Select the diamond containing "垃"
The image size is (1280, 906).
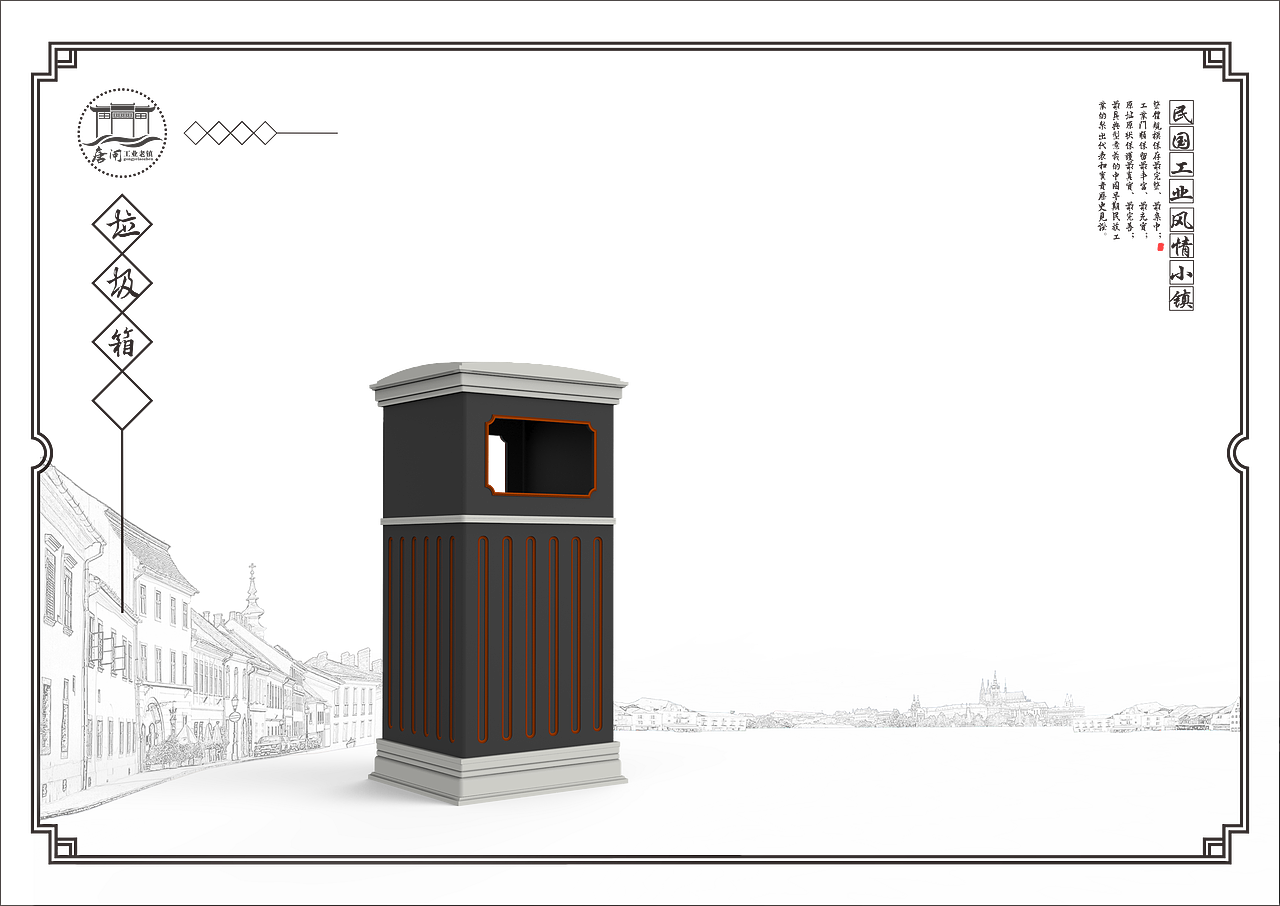(x=122, y=225)
